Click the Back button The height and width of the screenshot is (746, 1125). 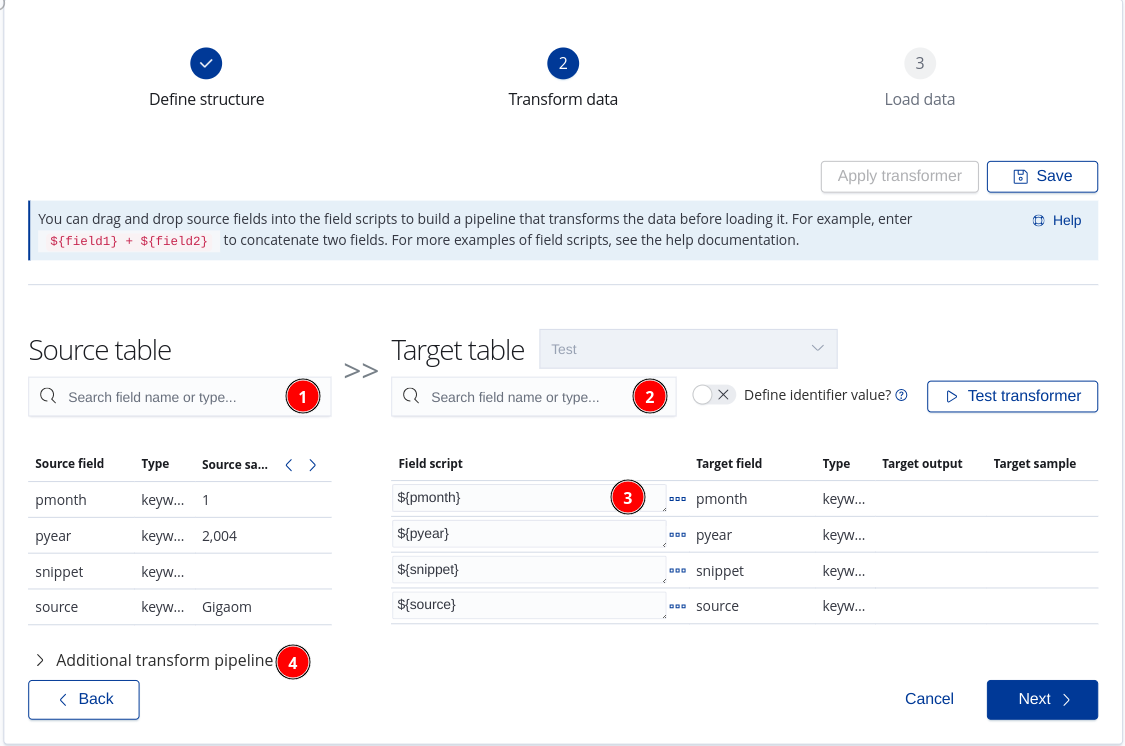[x=84, y=699]
